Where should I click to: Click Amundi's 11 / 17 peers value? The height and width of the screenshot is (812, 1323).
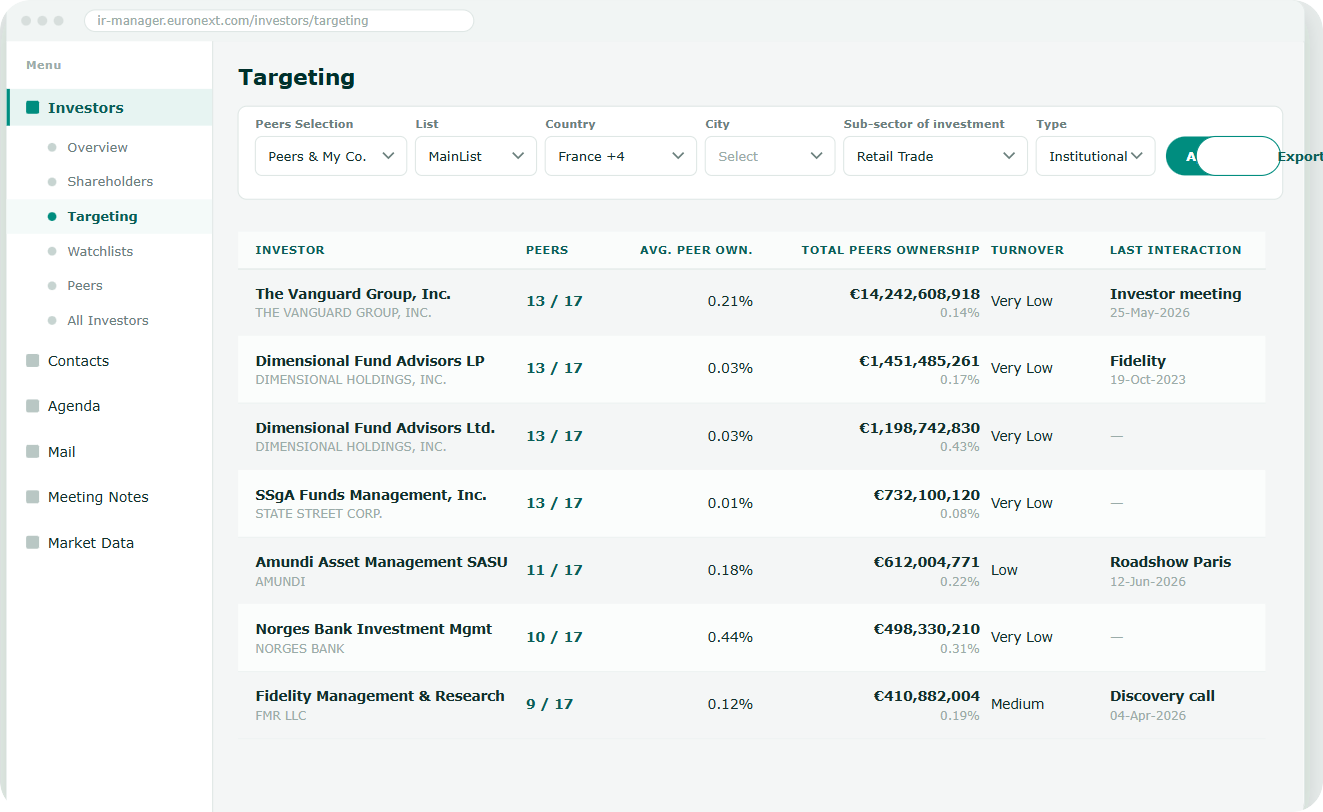[554, 570]
